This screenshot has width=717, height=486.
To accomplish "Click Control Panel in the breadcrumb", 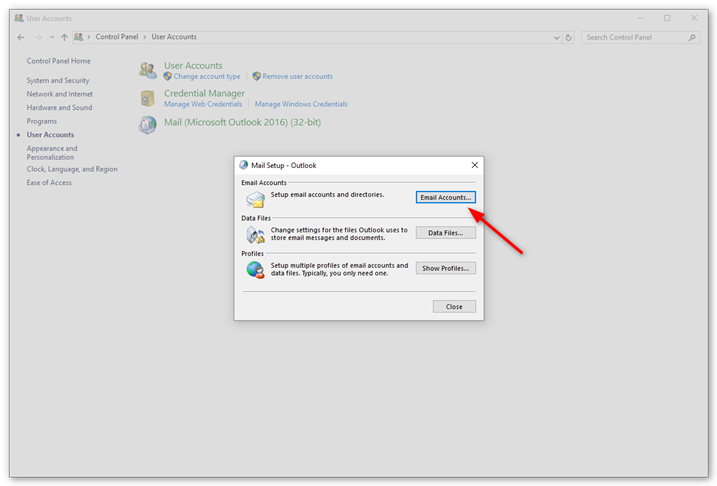I will (117, 37).
